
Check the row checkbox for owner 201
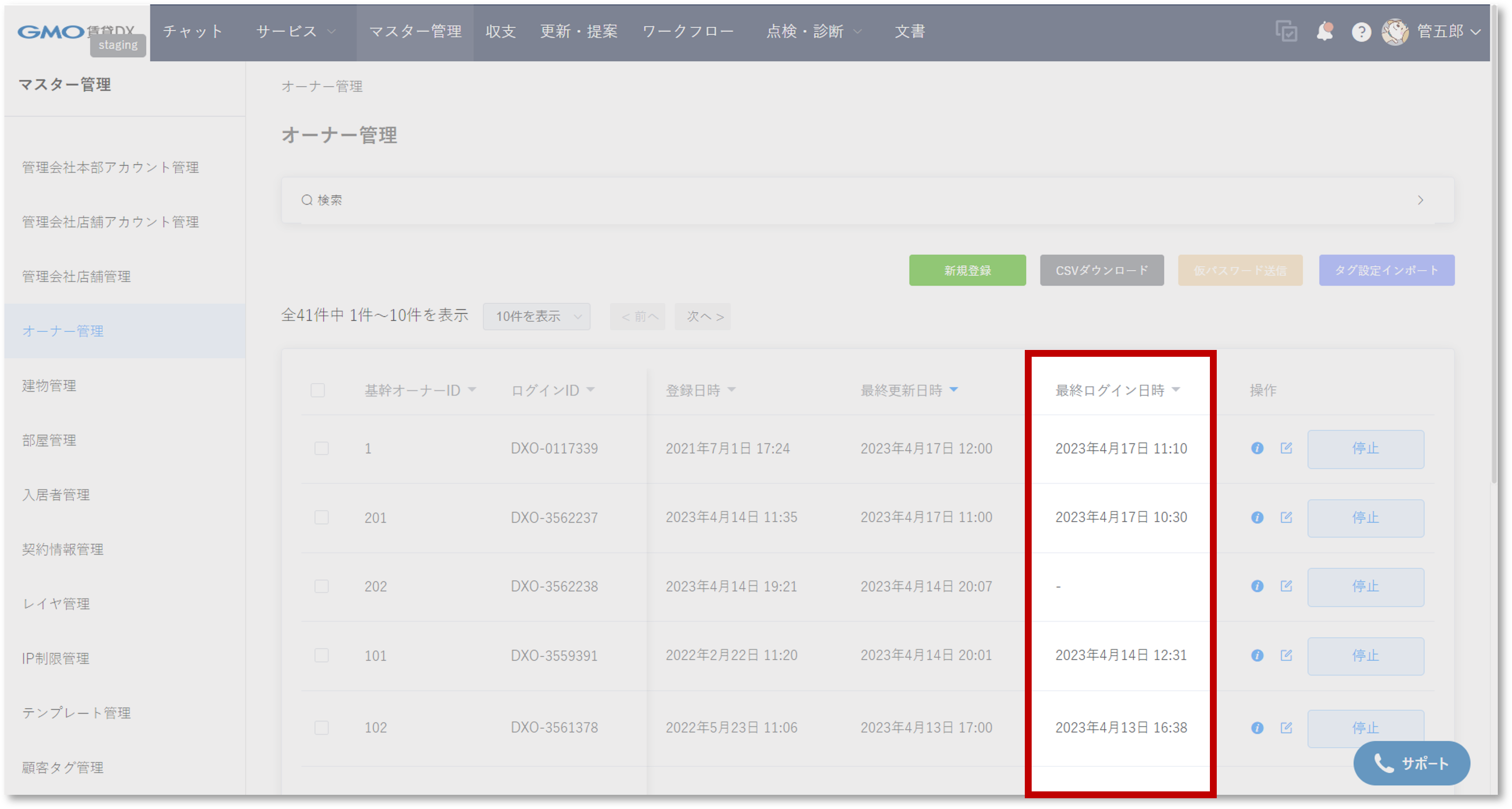click(x=322, y=517)
